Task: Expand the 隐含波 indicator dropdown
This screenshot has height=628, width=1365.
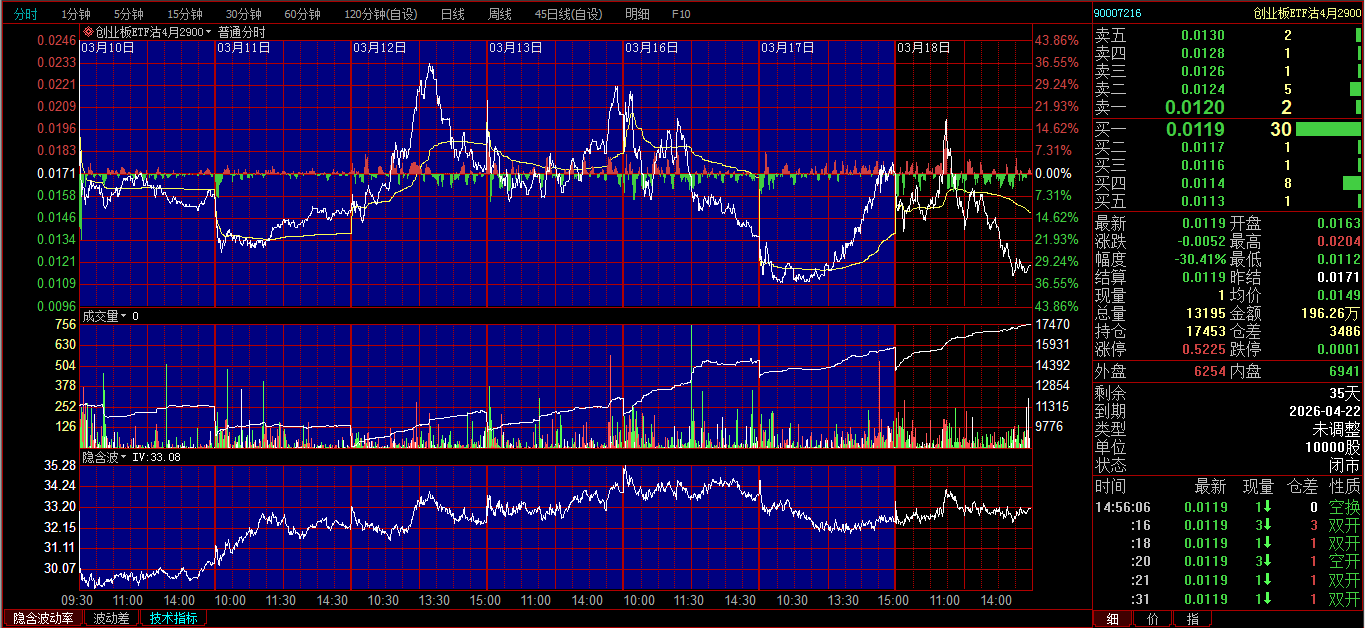Action: tap(124, 457)
